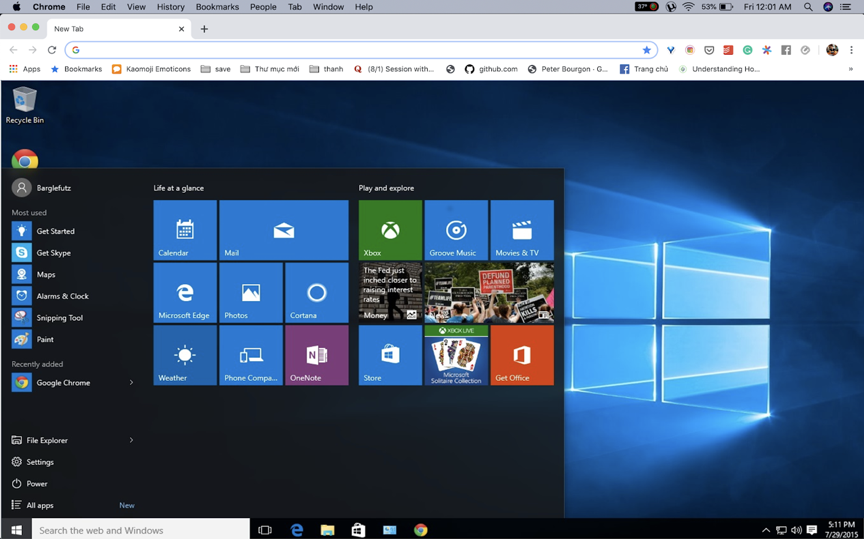This screenshot has width=864, height=539.
Task: Launch the OneNote tile
Action: (317, 355)
